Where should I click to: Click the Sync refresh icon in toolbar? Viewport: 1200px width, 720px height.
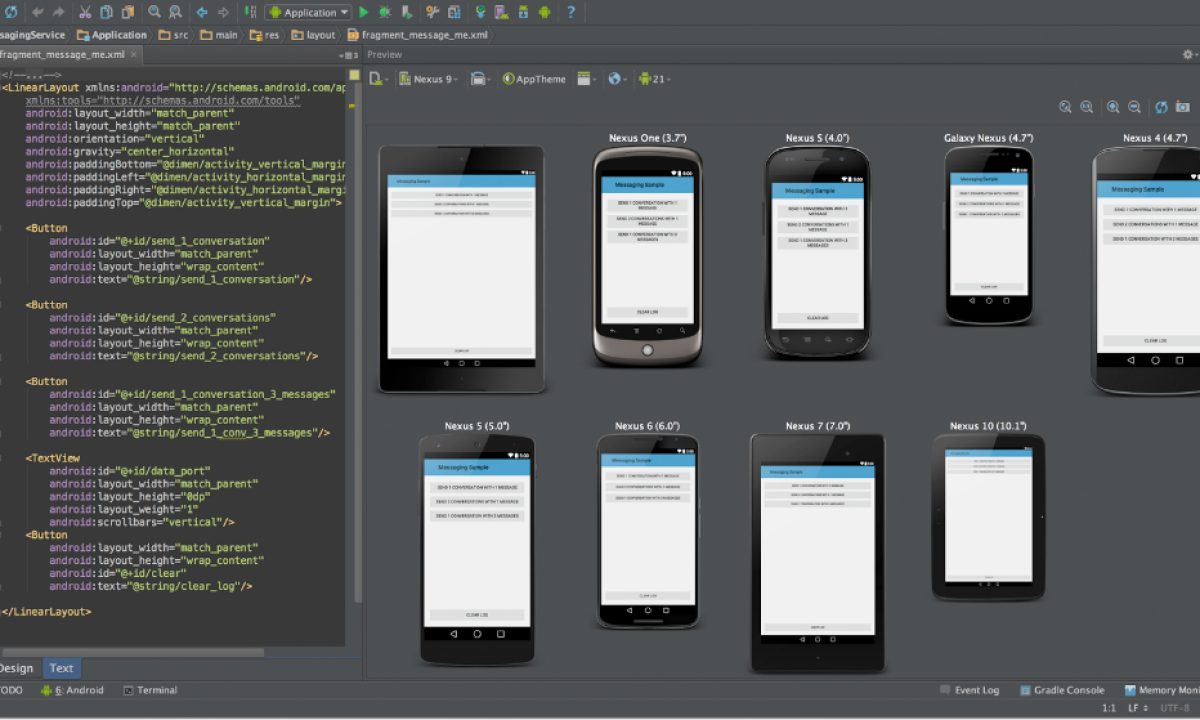pos(11,12)
